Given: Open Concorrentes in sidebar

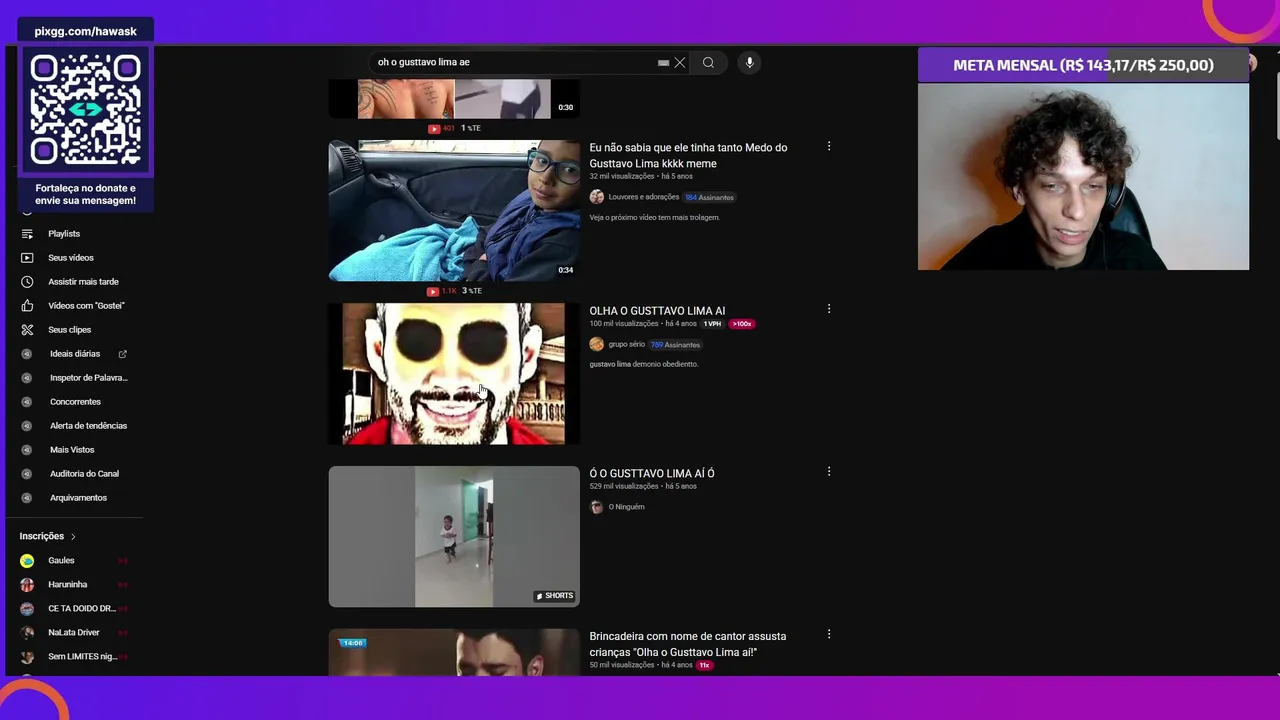Looking at the screenshot, I should (75, 402).
